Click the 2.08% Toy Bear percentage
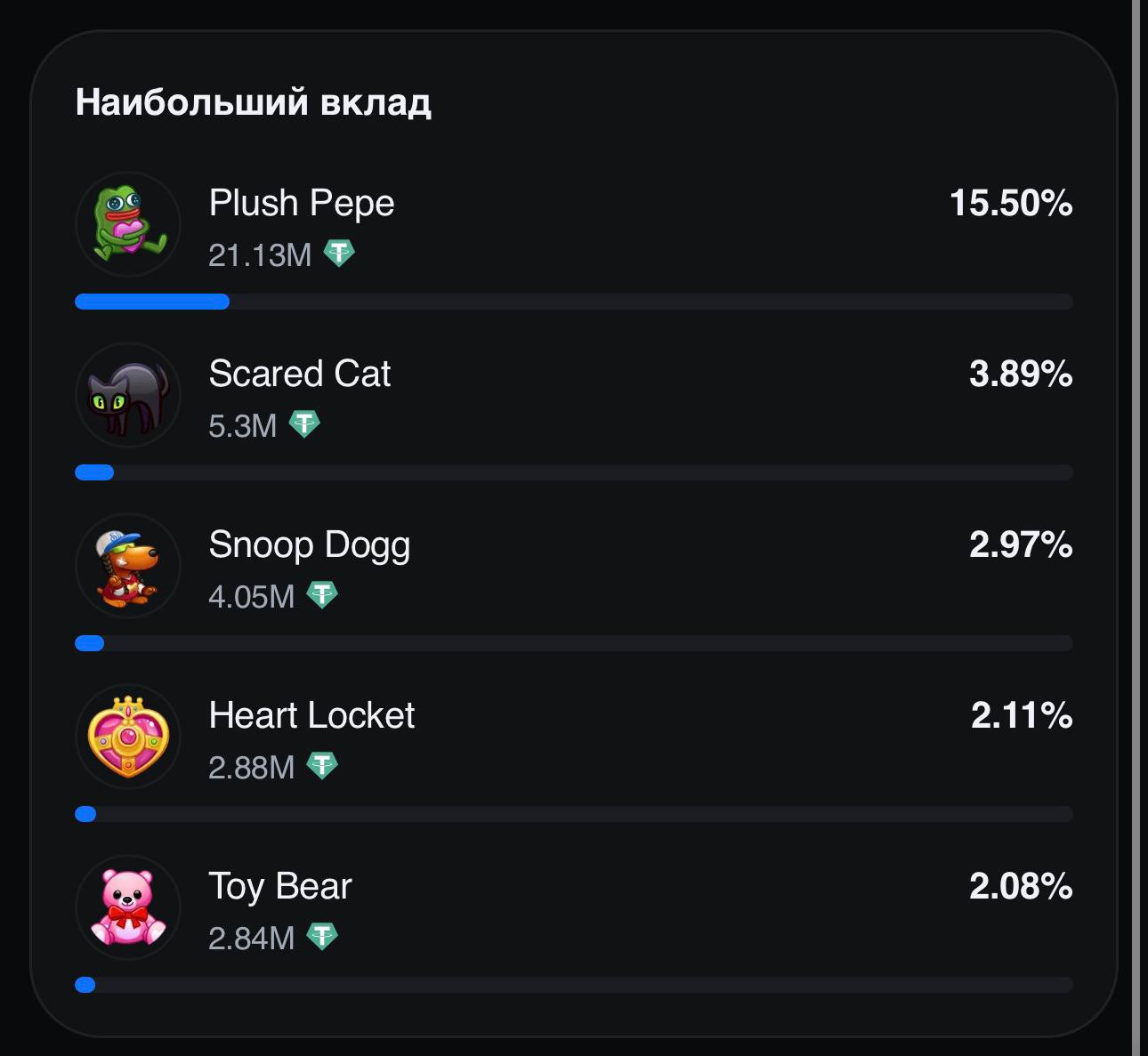The height and width of the screenshot is (1056, 1148). point(1021,886)
